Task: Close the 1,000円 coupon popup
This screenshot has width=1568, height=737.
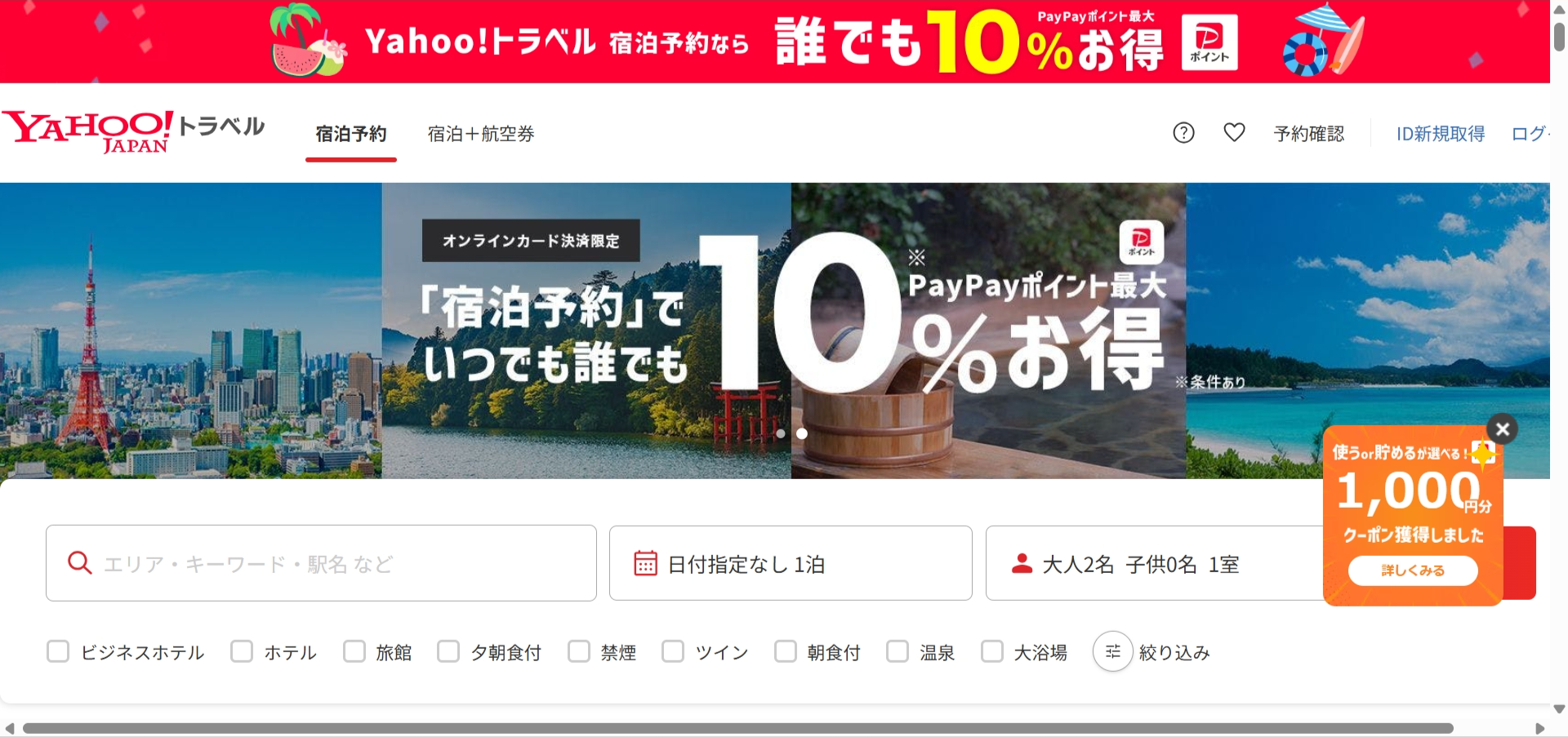Action: pos(1502,428)
